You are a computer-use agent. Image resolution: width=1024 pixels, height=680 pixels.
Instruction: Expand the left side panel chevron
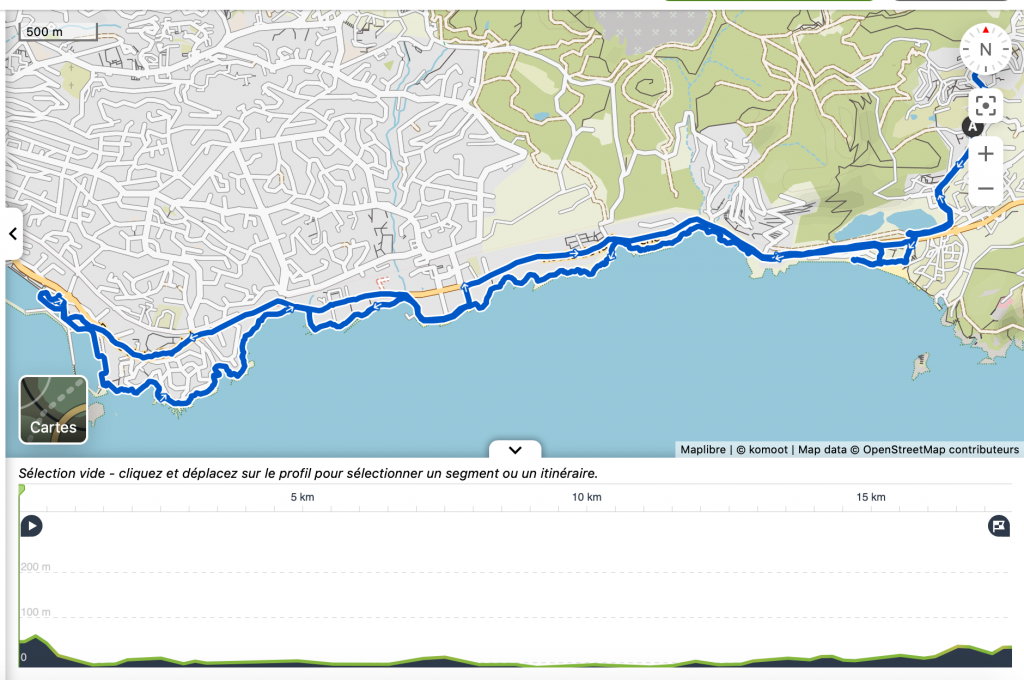click(13, 234)
